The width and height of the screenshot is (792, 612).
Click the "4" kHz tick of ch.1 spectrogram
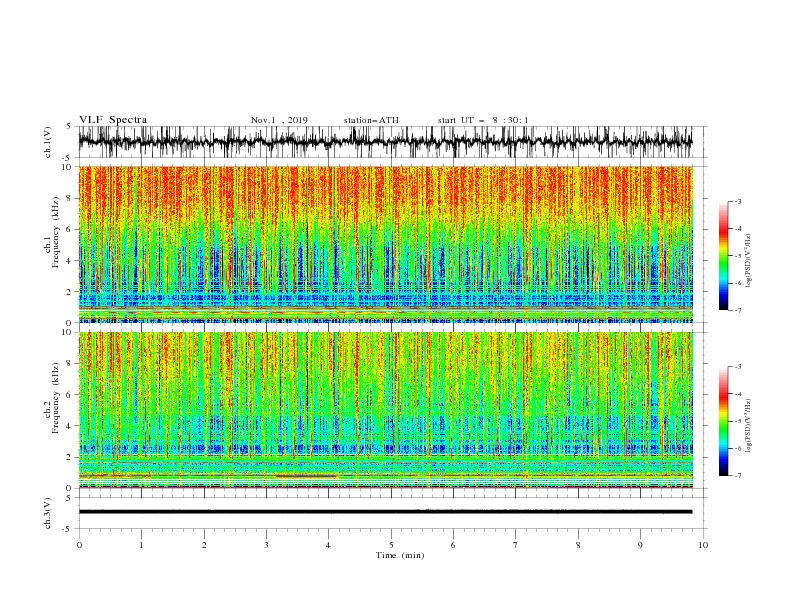click(70, 261)
